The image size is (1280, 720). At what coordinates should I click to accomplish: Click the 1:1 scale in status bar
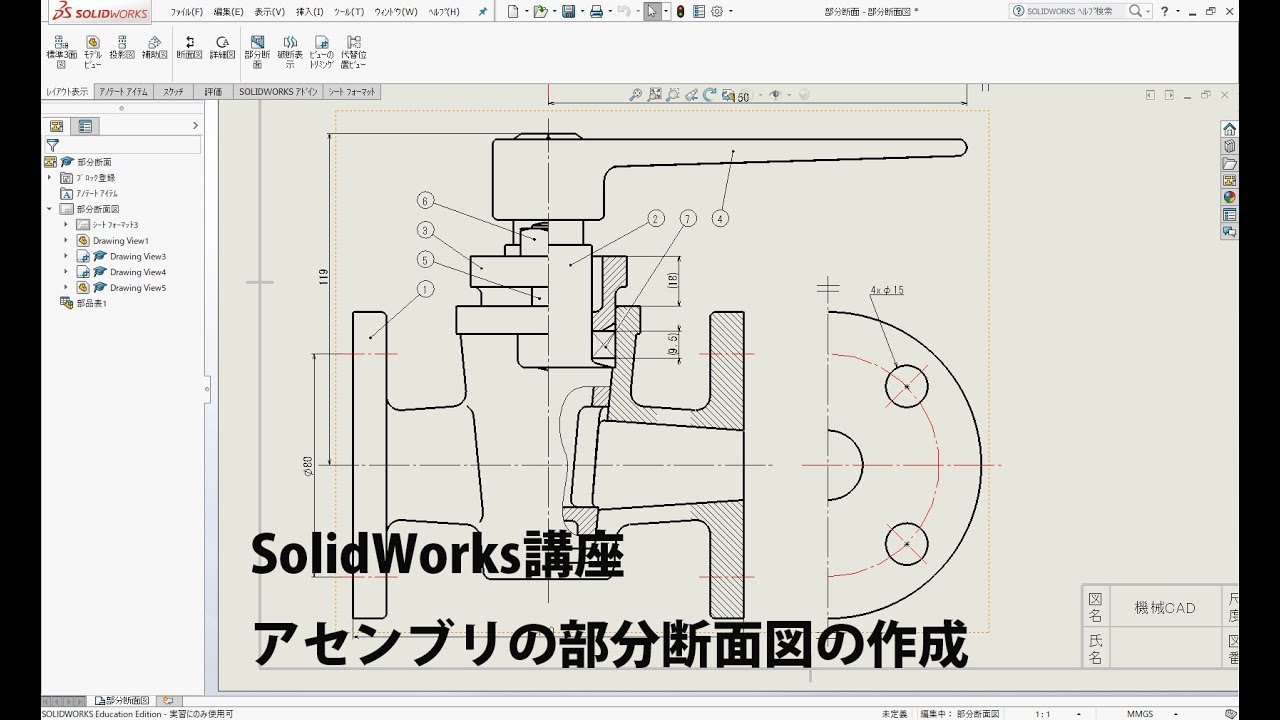tap(1043, 714)
